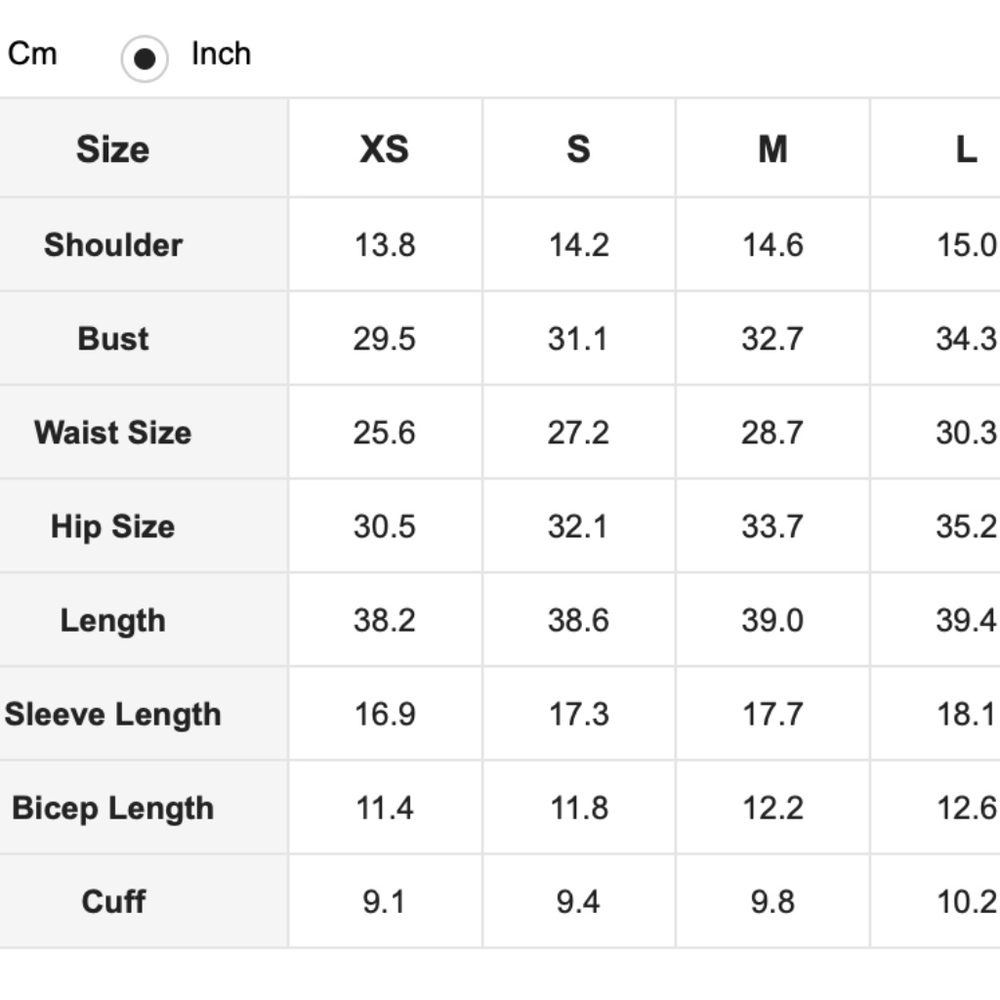Screen dimensions: 1000x1000
Task: Click XS bust value 29.5
Action: click(x=385, y=339)
